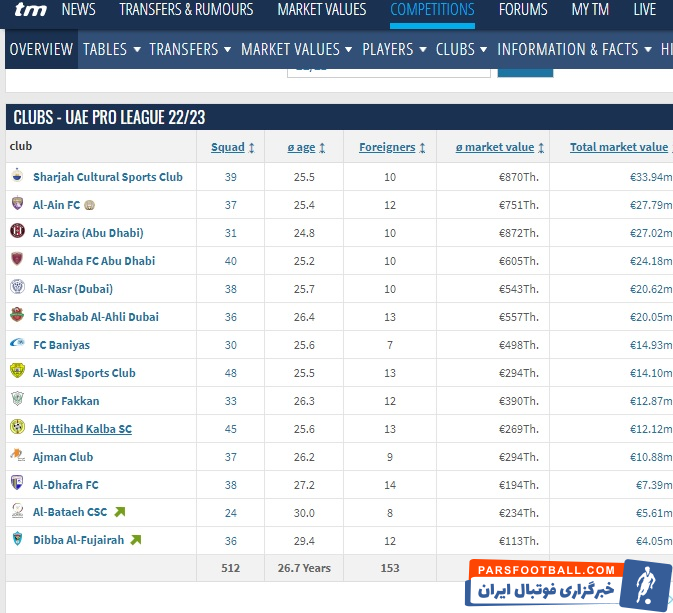Screen dimensions: 673x613
Task: Switch to the Overview tab
Action: 41,49
